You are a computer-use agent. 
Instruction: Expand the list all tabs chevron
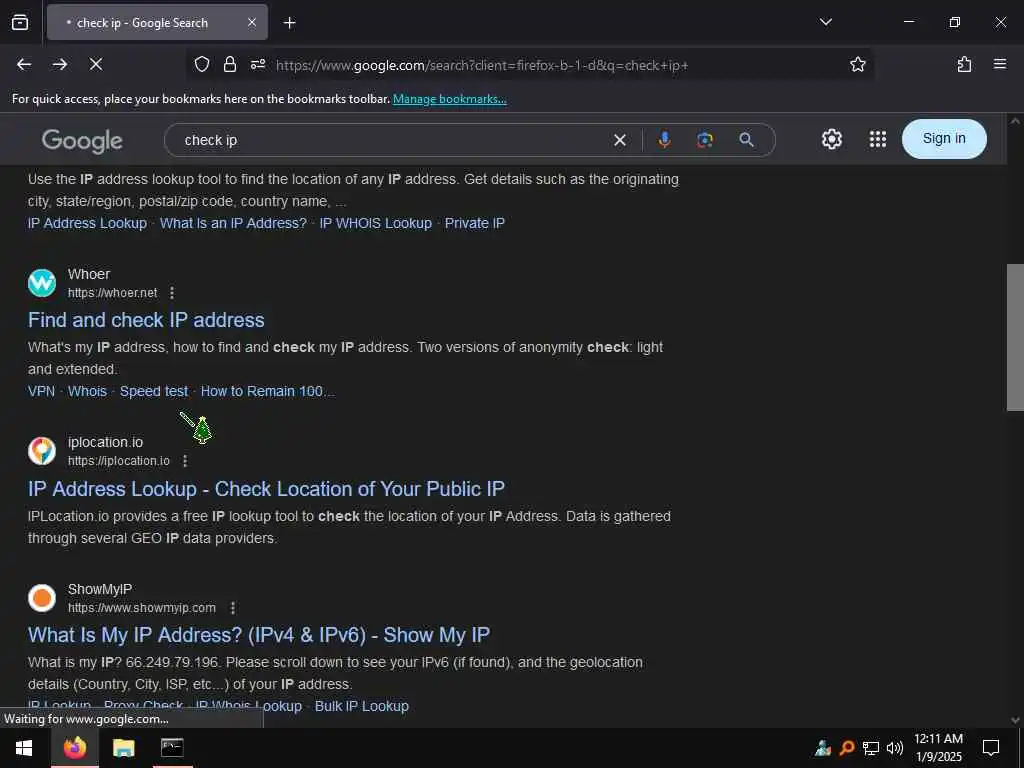click(x=825, y=22)
